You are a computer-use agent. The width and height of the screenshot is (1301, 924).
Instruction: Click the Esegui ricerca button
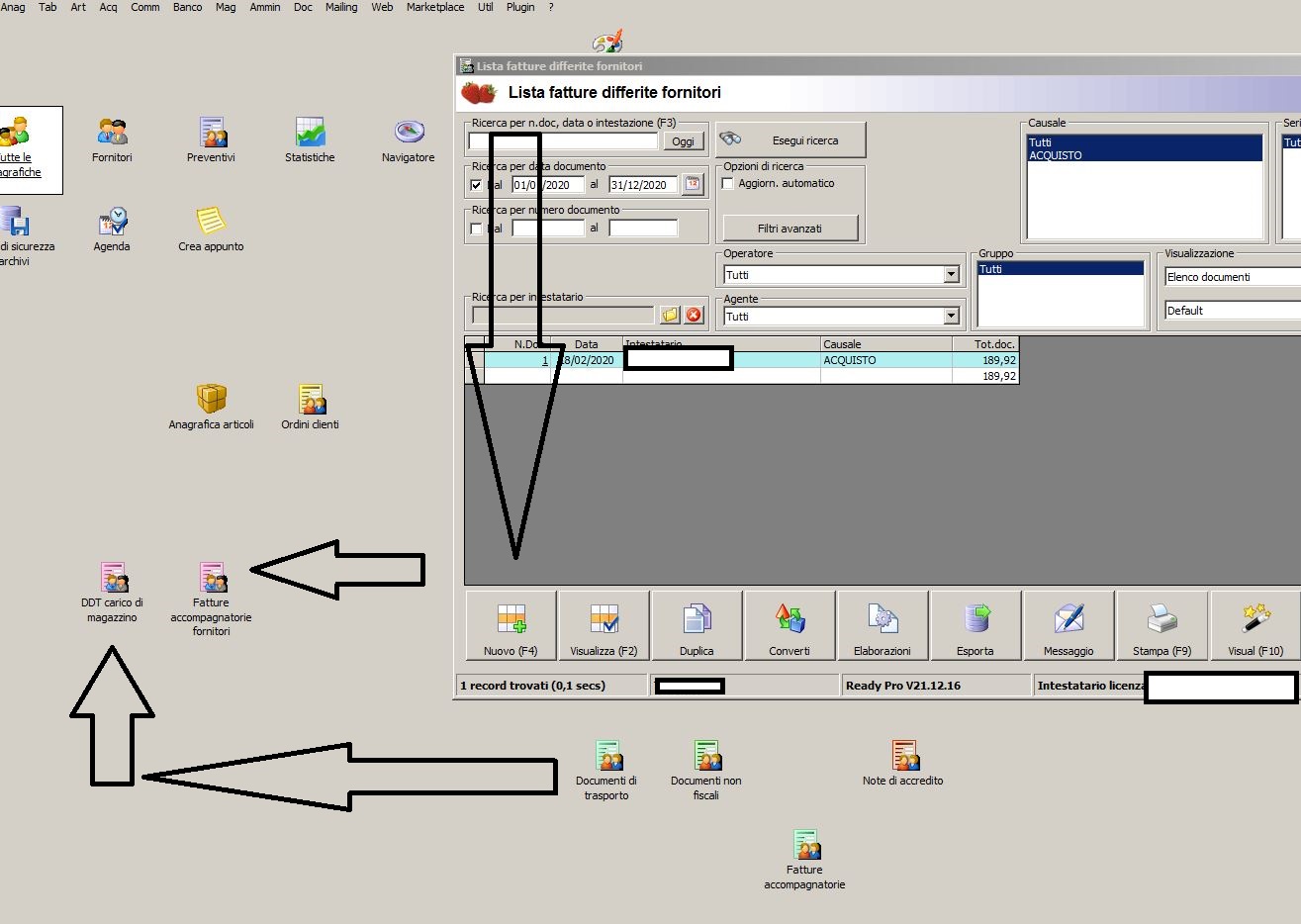[x=791, y=140]
